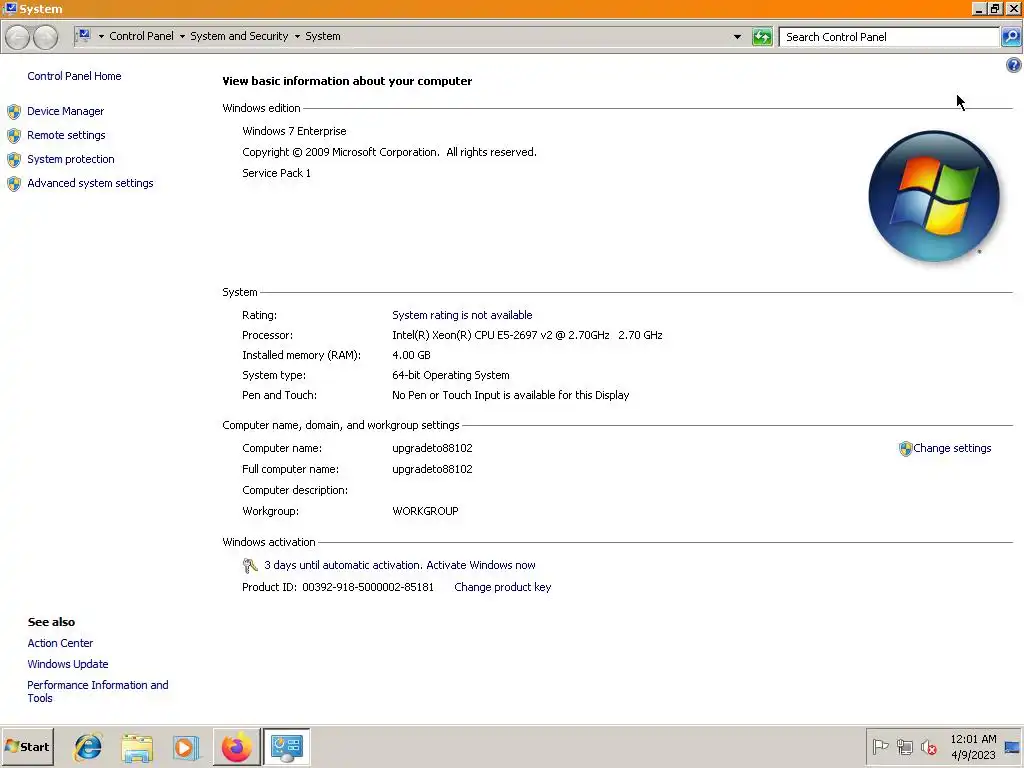Go forward with the Forward arrow
Viewport: 1024px width, 768px height.
coord(45,37)
